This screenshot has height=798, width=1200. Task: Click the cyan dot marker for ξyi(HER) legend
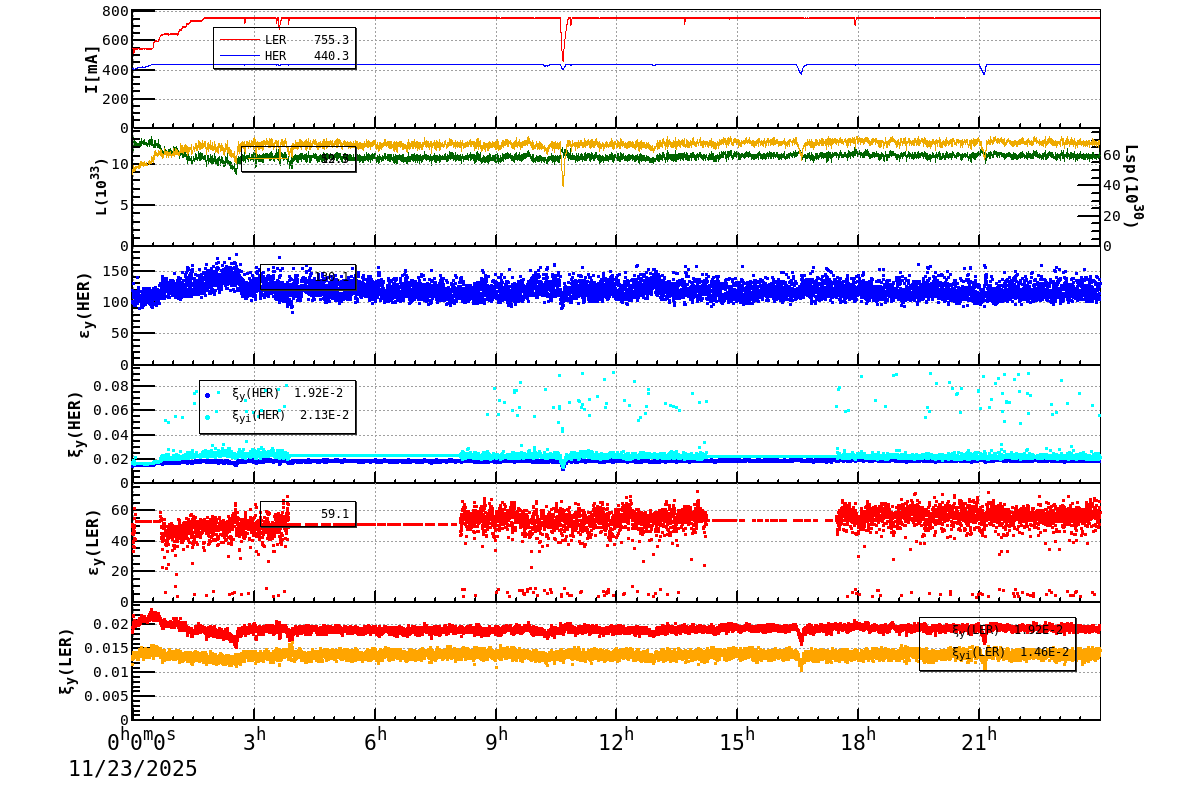click(x=208, y=416)
